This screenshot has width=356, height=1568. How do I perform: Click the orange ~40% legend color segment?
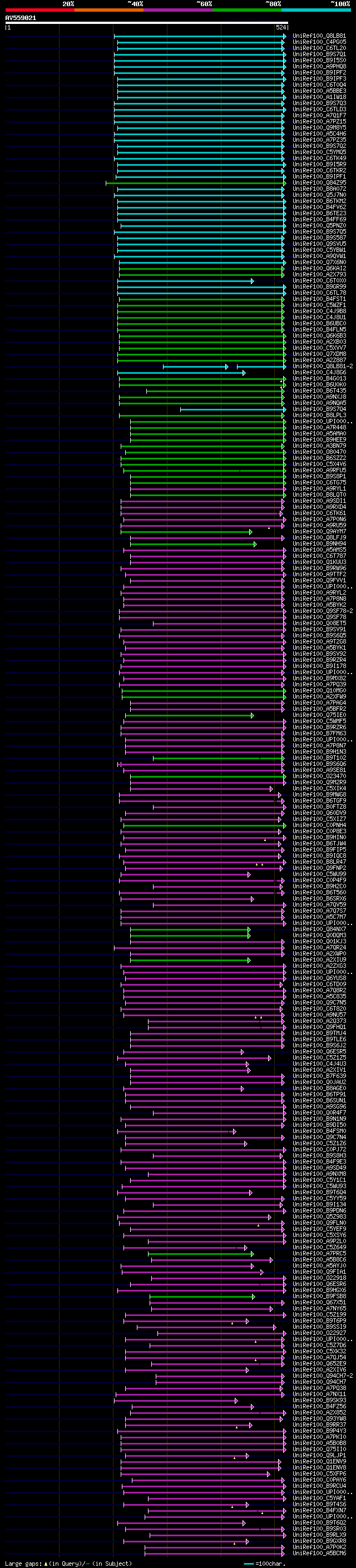tap(108, 10)
